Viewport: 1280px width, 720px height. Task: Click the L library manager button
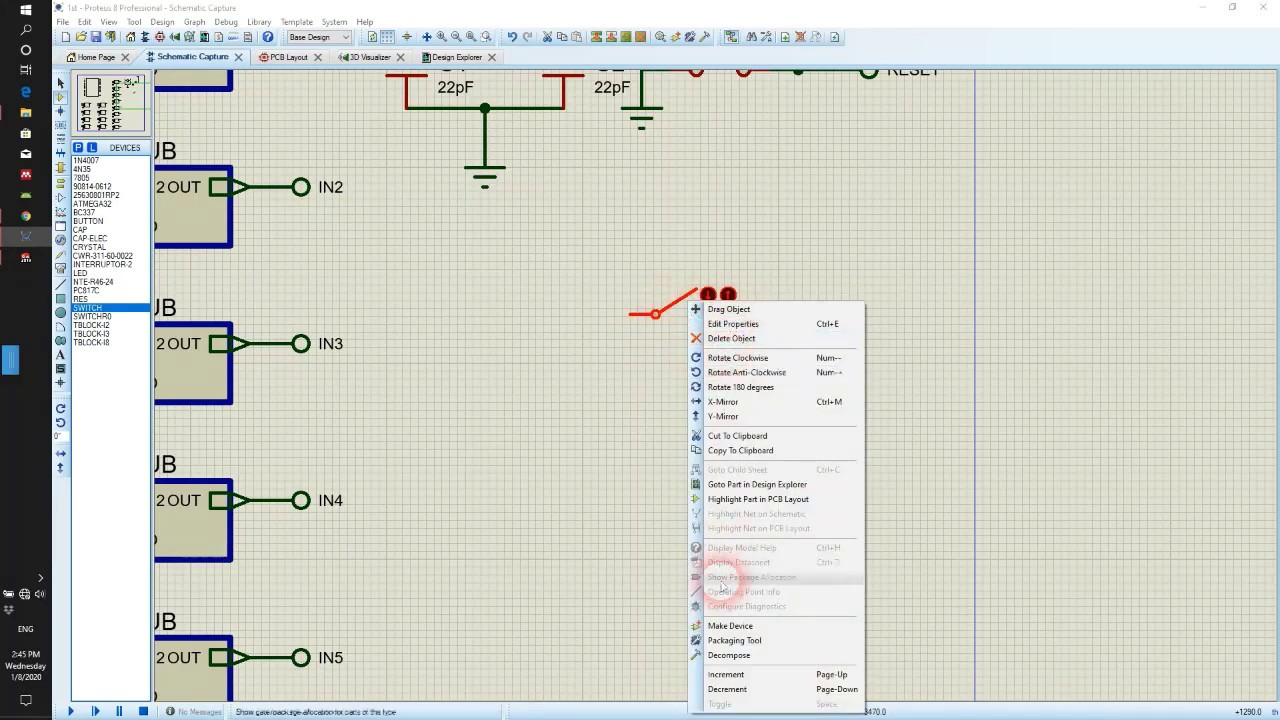coord(91,147)
